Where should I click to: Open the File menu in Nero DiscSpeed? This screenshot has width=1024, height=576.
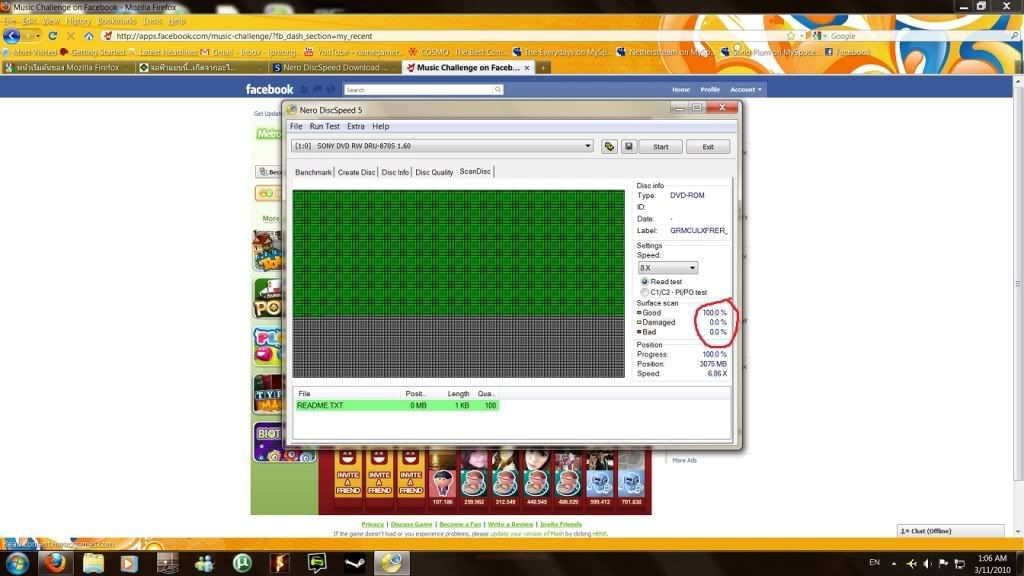(296, 126)
